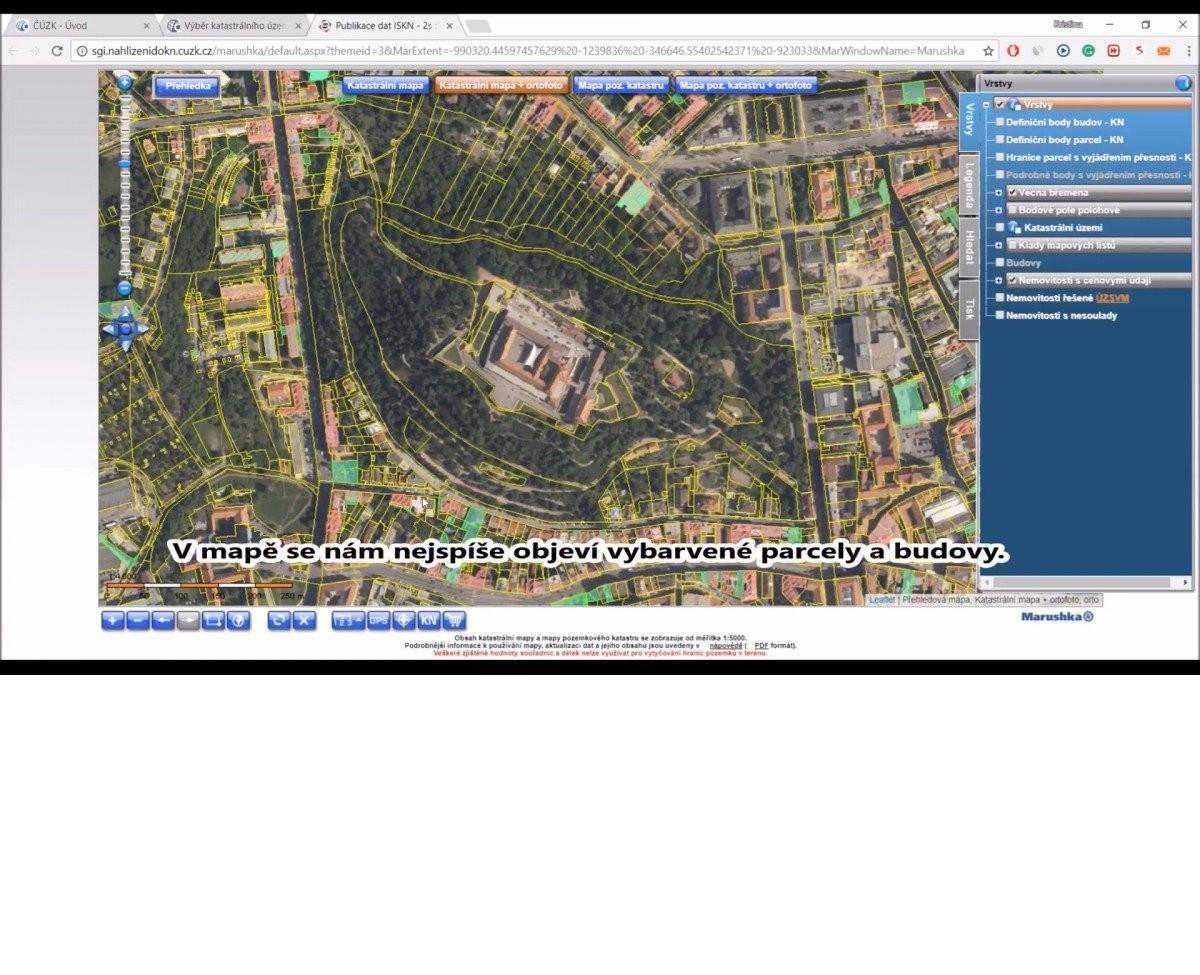Activate the GPS coordinates tool
The image size is (1200, 975).
[x=379, y=620]
